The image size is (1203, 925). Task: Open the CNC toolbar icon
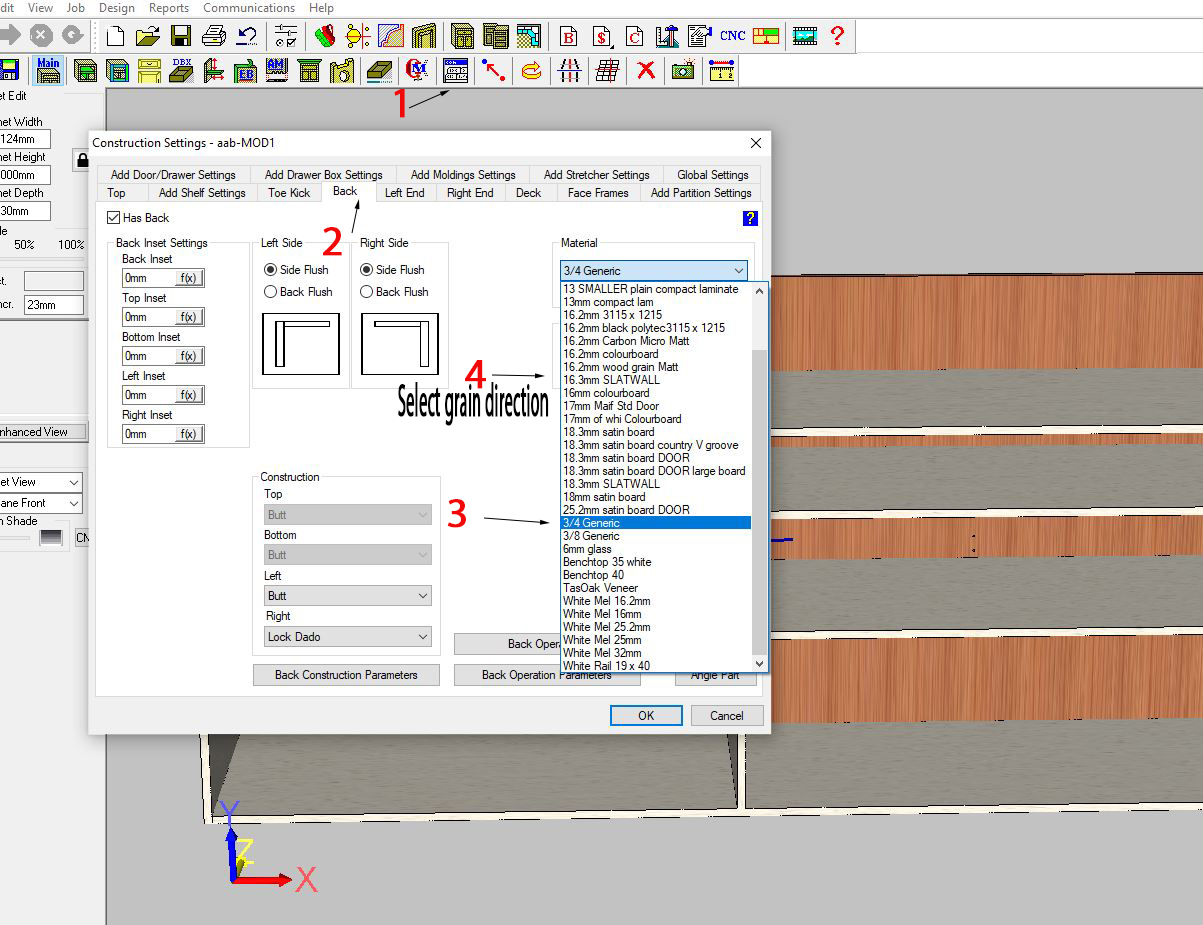[x=732, y=36]
